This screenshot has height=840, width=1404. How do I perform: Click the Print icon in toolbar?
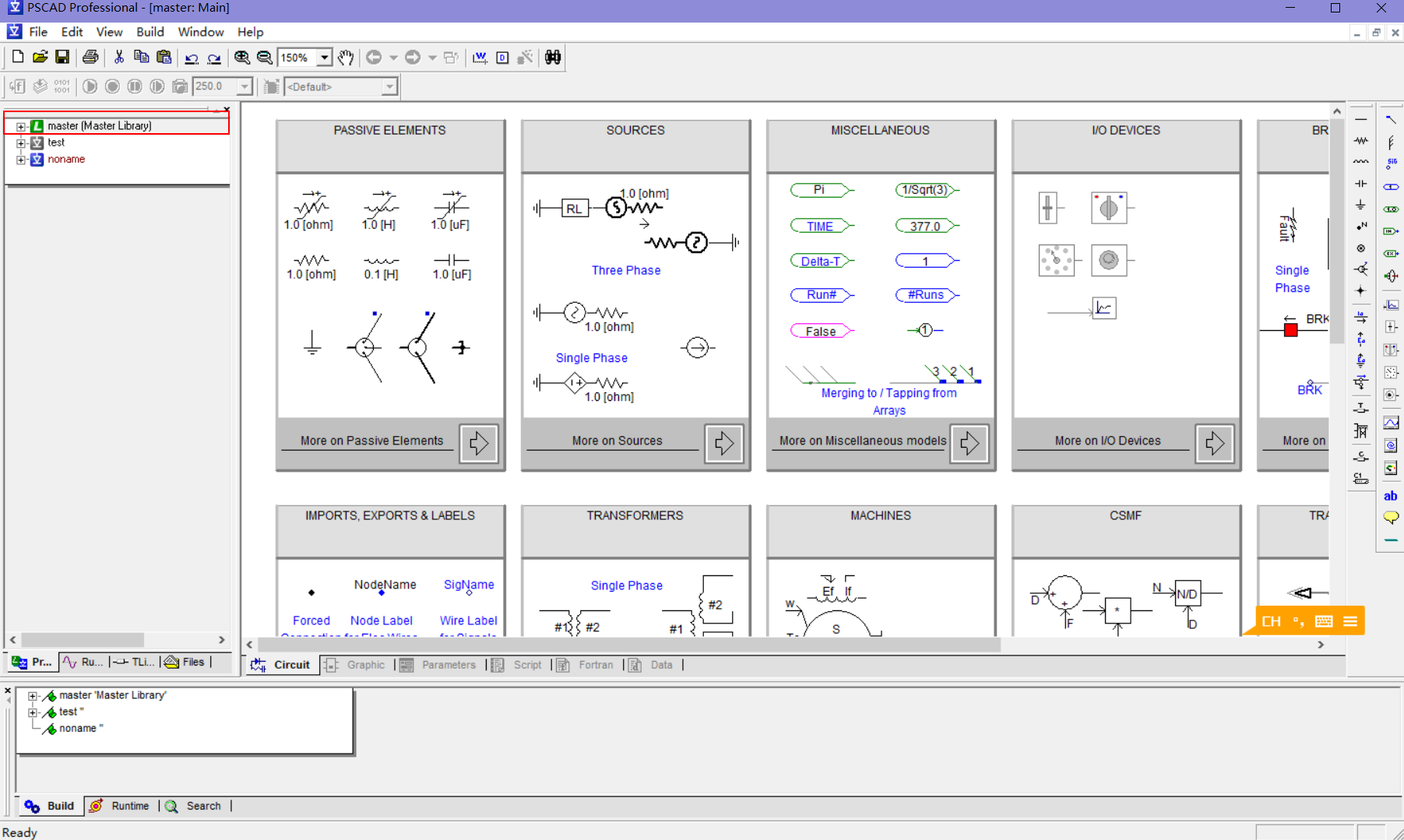90,58
